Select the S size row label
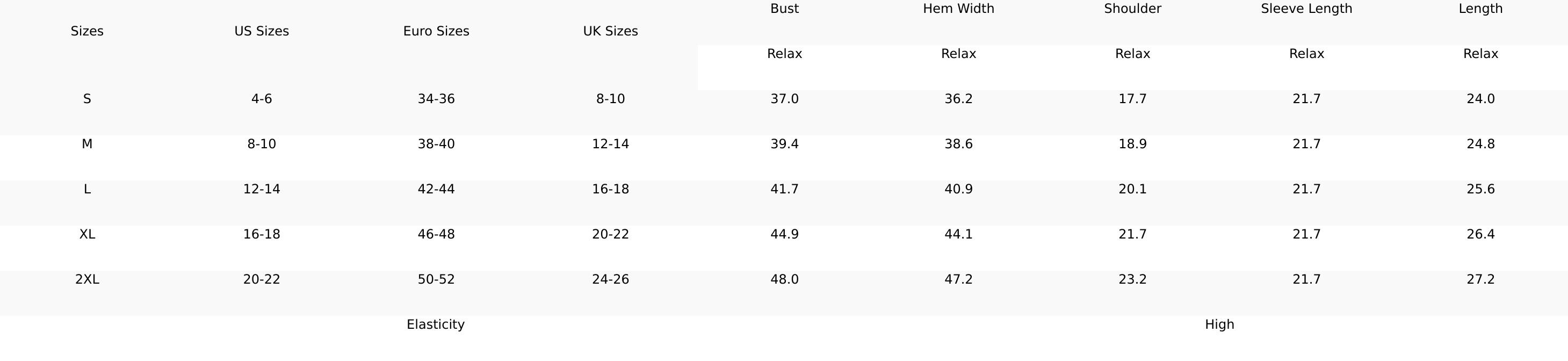The image size is (1568, 361). (x=87, y=99)
